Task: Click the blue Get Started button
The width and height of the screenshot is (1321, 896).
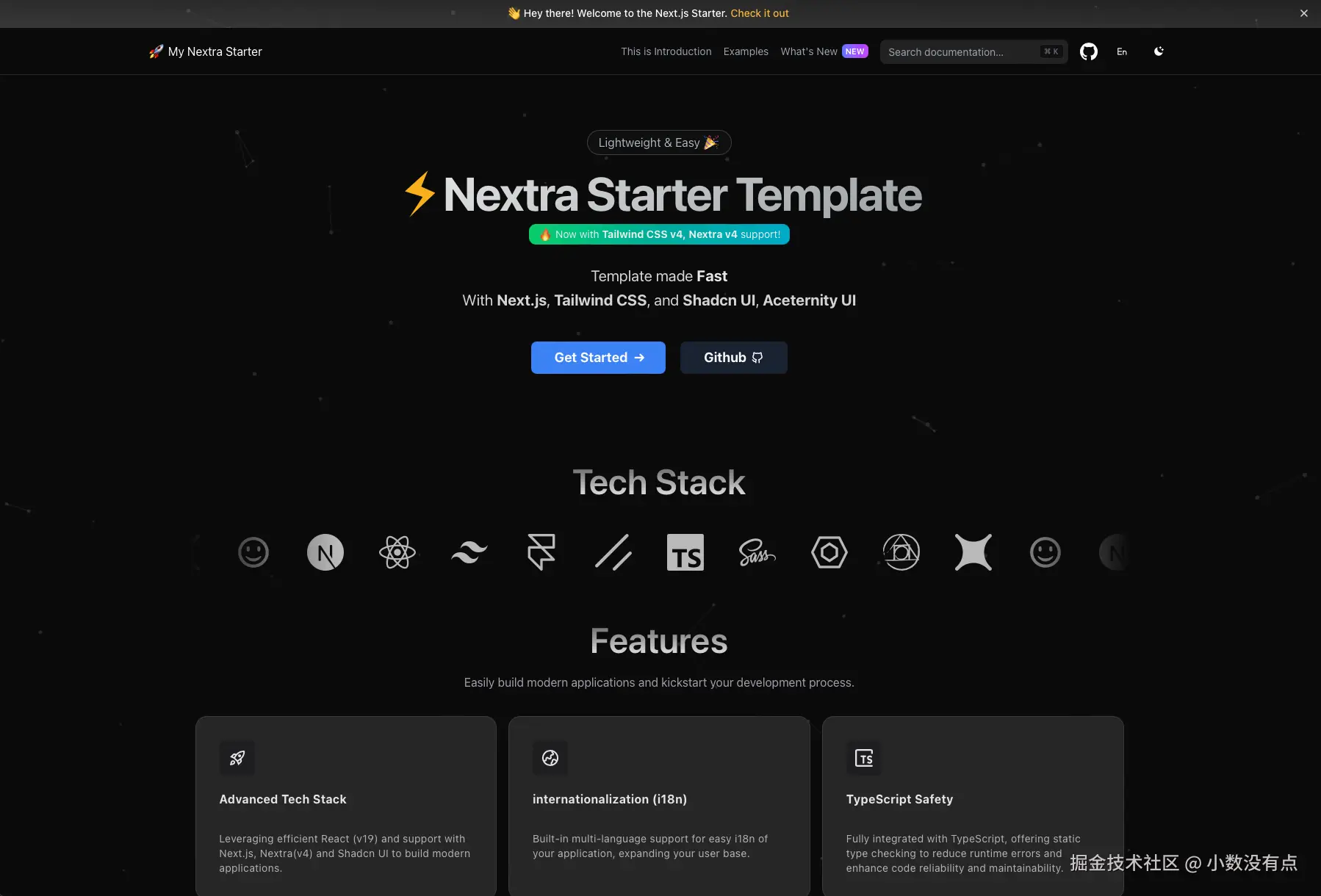Action: point(598,358)
